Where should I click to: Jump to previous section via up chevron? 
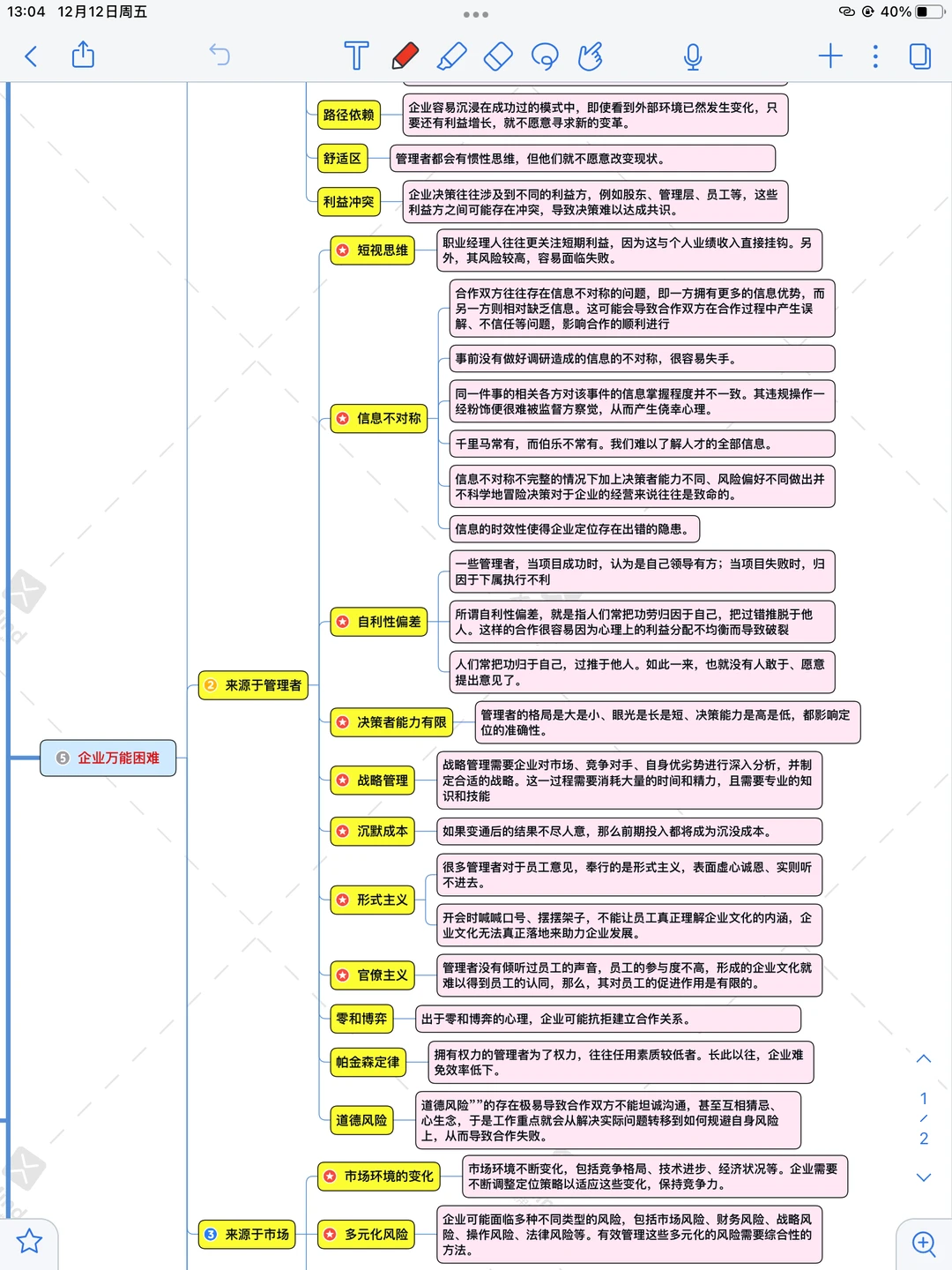pyautogui.click(x=923, y=1058)
